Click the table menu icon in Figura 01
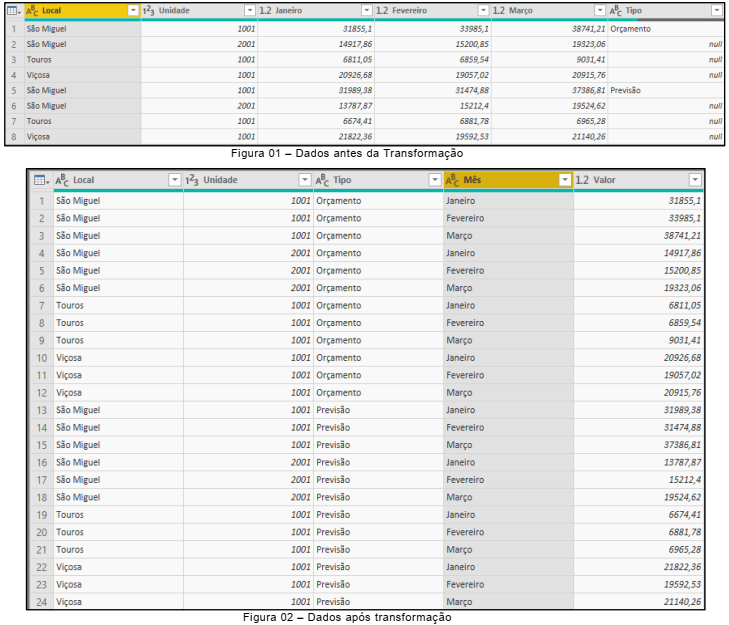The image size is (729, 625). point(13,10)
